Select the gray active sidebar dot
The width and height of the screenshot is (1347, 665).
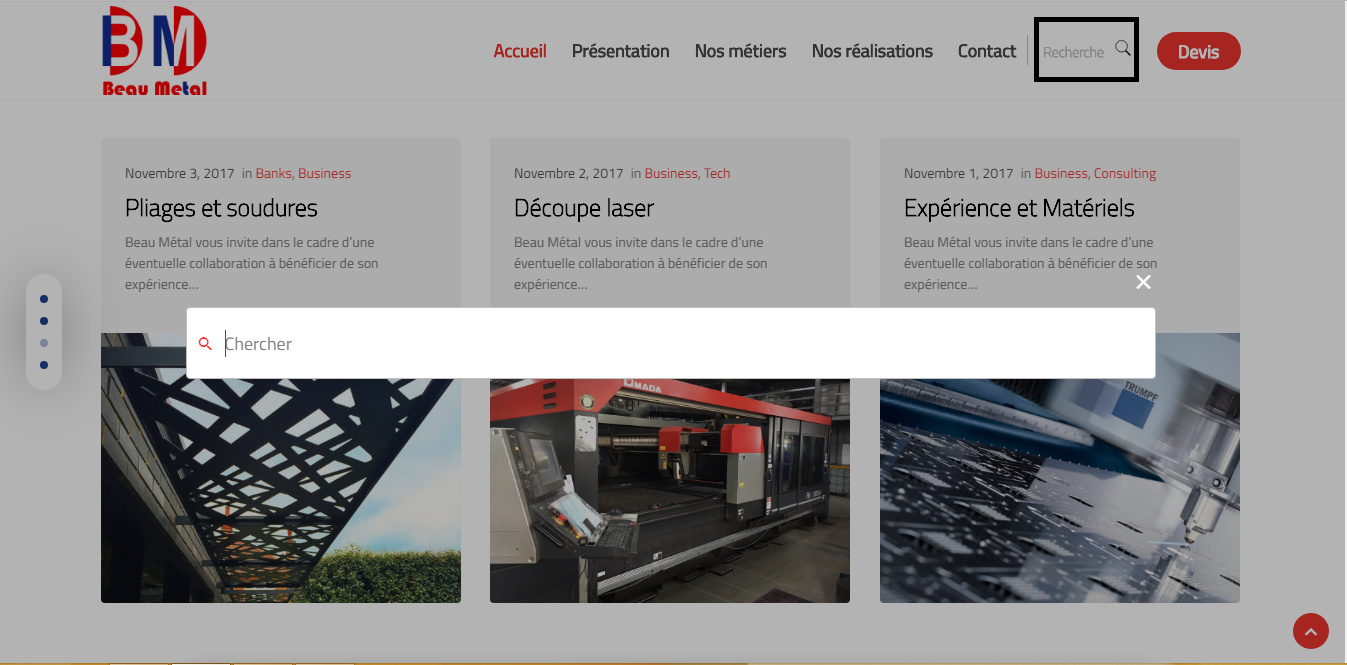(x=44, y=342)
